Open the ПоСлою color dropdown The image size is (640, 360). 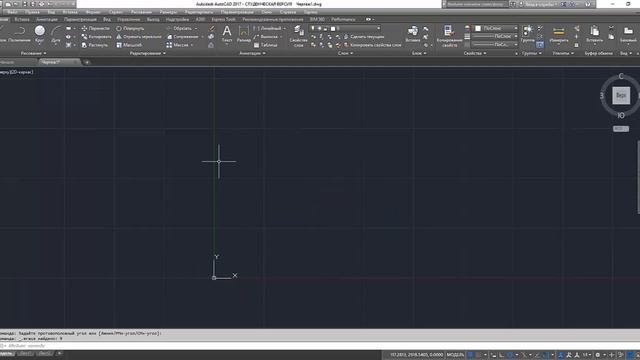(x=496, y=28)
